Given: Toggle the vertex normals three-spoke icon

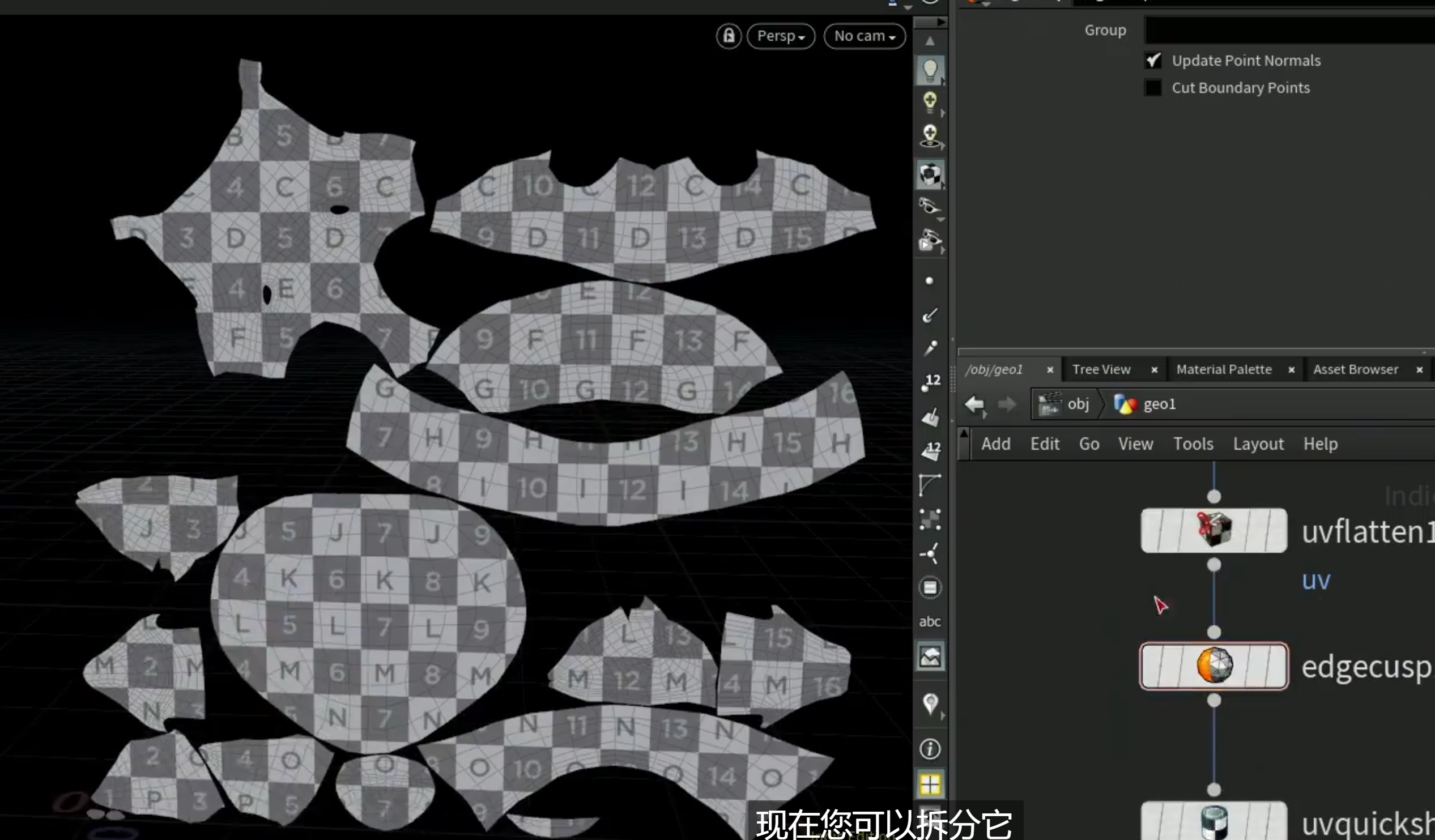Looking at the screenshot, I should click(x=930, y=553).
